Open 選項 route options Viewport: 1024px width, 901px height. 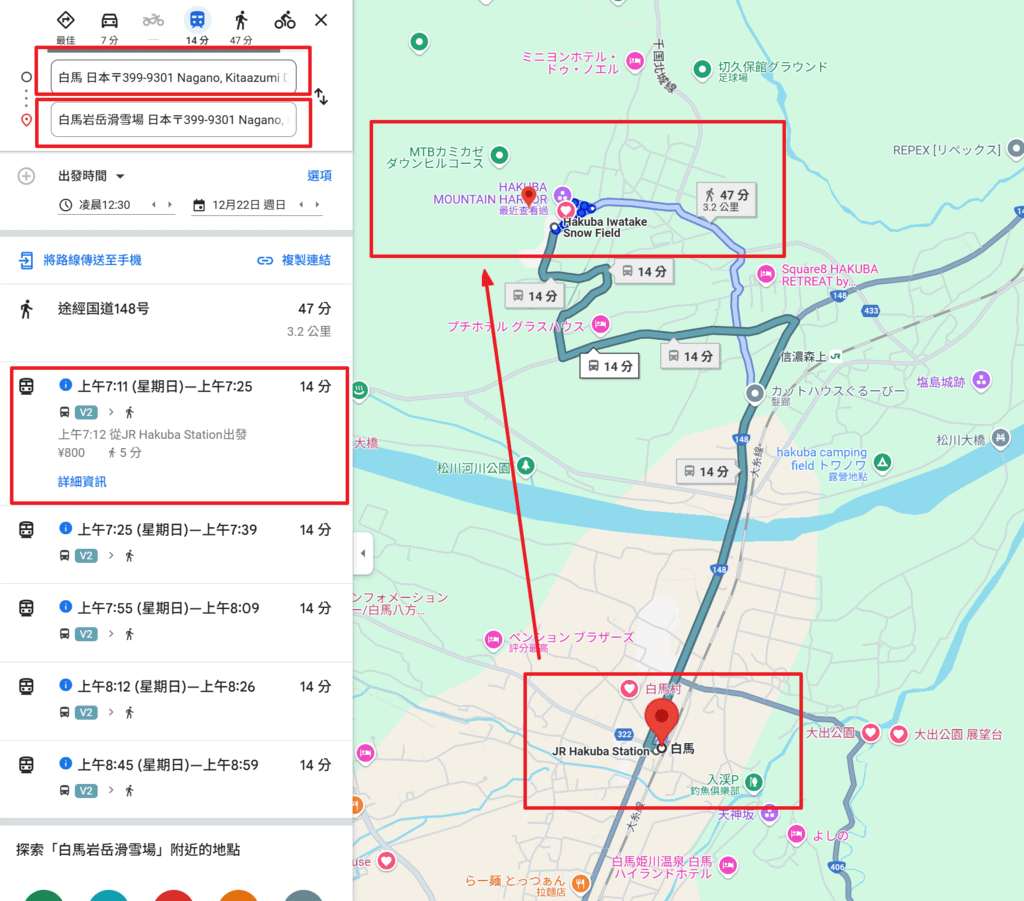(x=319, y=176)
